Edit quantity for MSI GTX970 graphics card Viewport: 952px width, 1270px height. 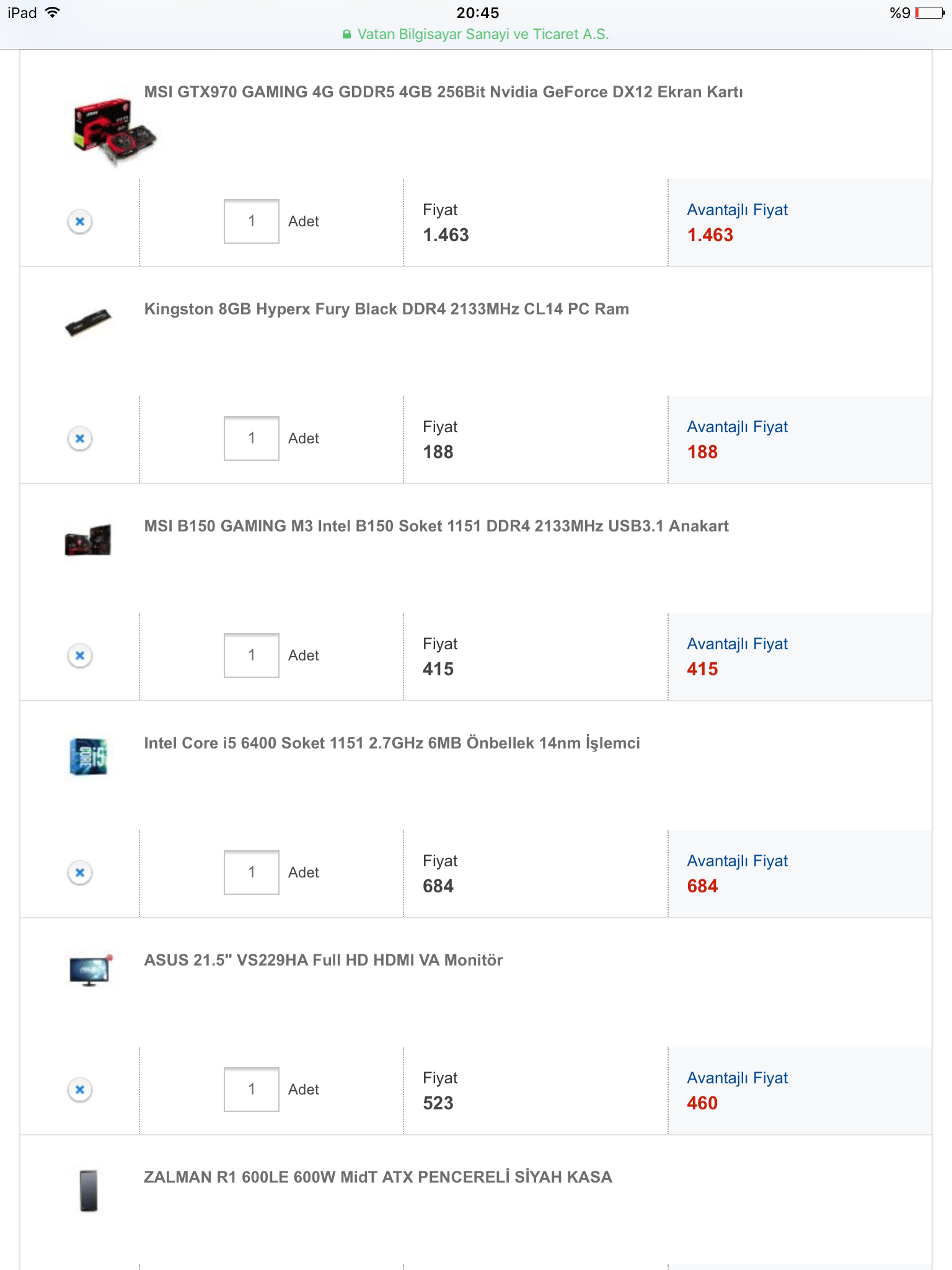(251, 221)
